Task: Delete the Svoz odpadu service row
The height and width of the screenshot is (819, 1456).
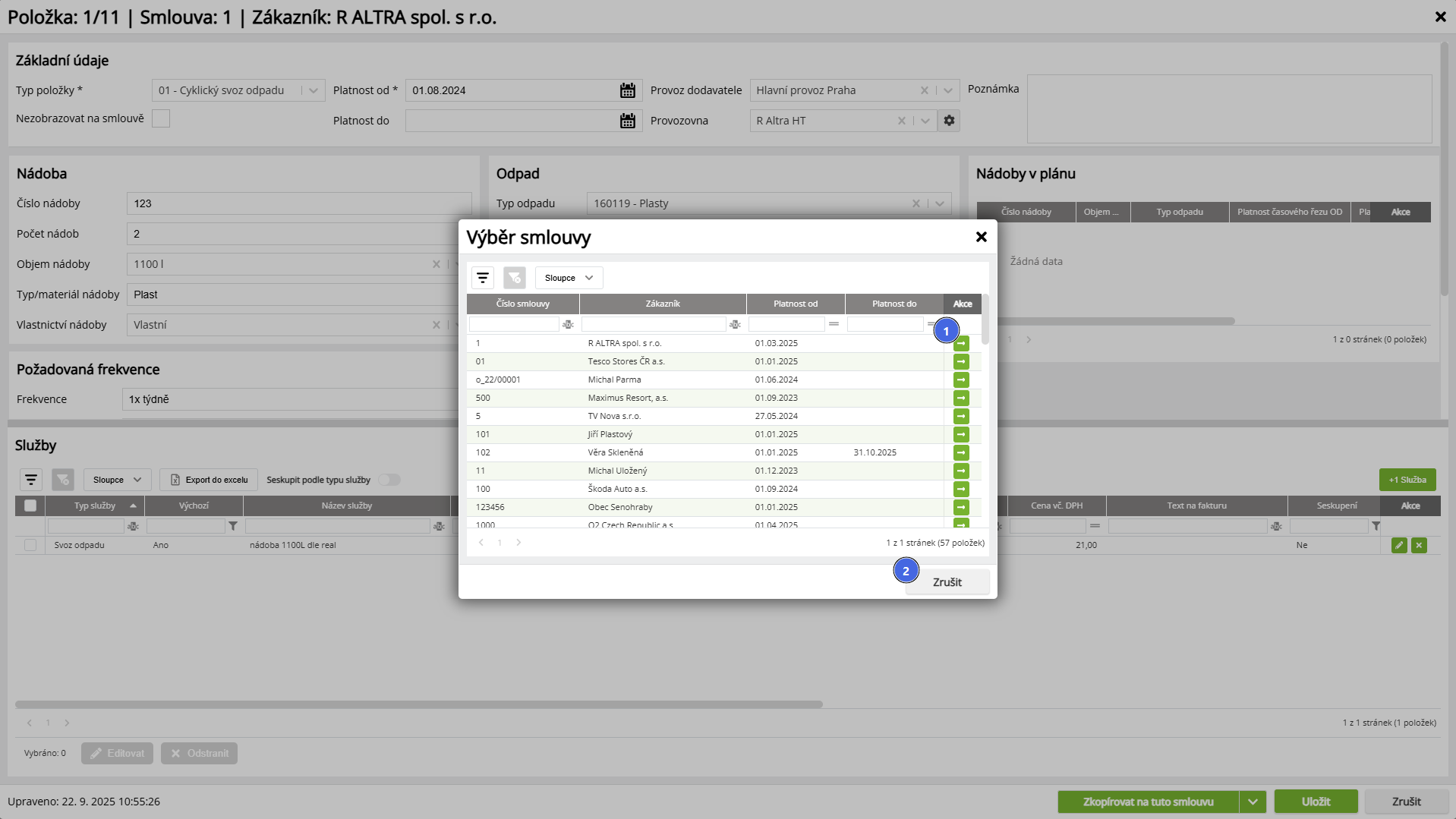Action: point(1419,545)
